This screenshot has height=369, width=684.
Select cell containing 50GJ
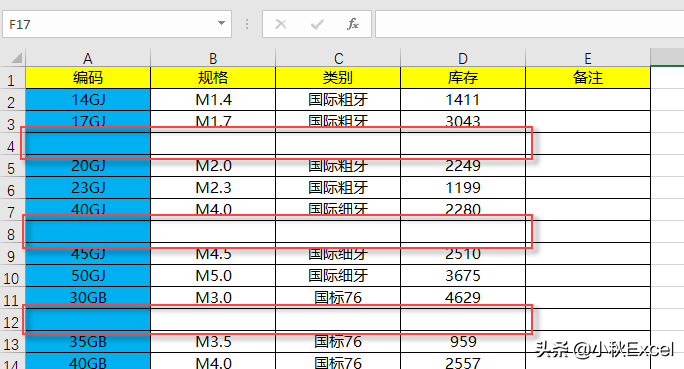coord(88,276)
